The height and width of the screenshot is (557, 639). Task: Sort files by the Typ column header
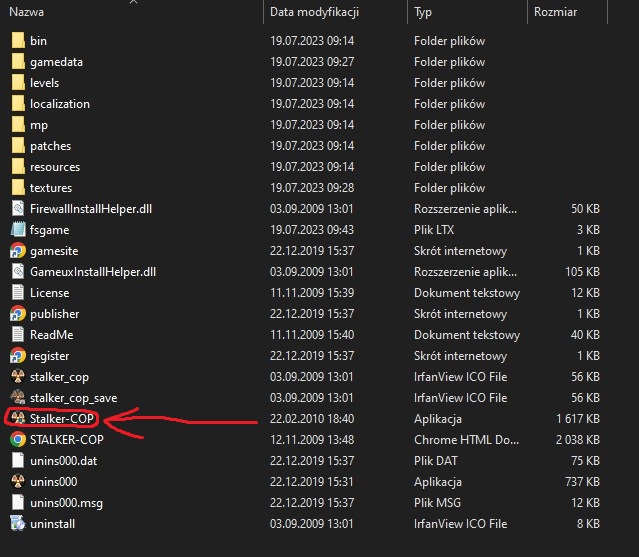423,12
